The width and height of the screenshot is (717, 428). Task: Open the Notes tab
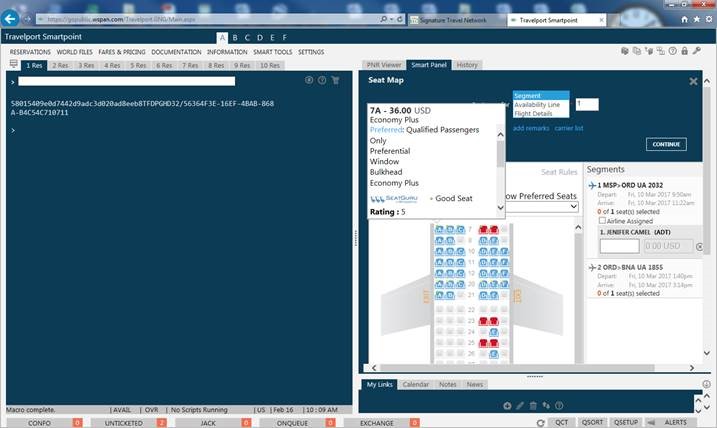coord(448,384)
